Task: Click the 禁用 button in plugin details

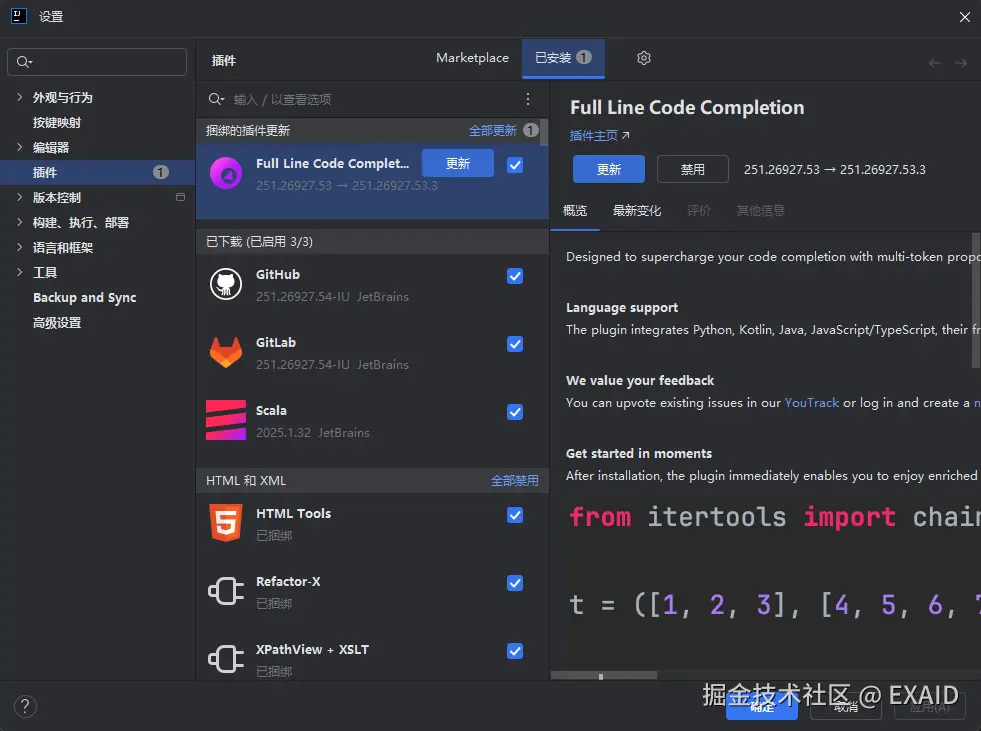Action: click(693, 170)
